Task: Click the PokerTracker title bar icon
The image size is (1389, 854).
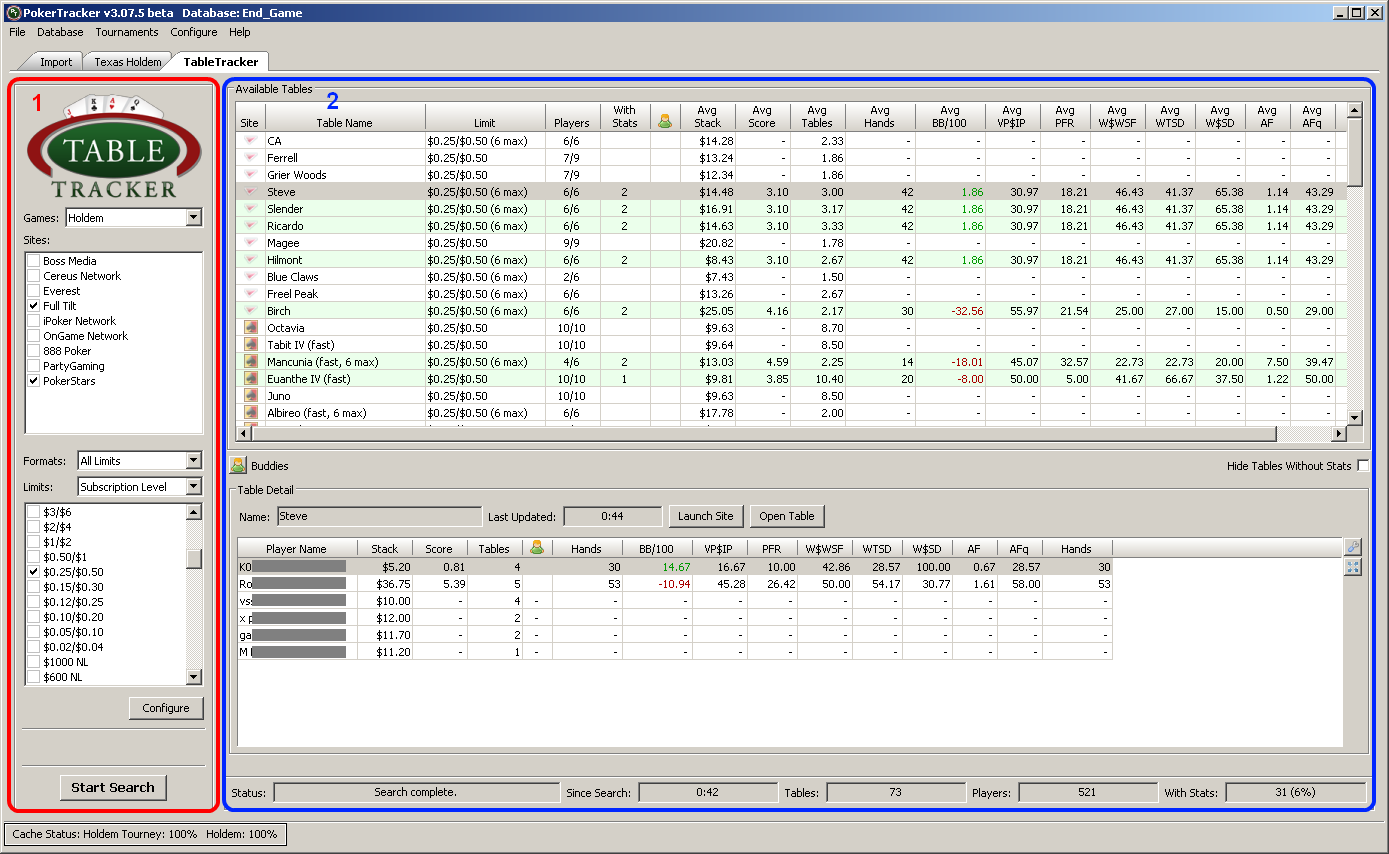Action: [x=13, y=13]
